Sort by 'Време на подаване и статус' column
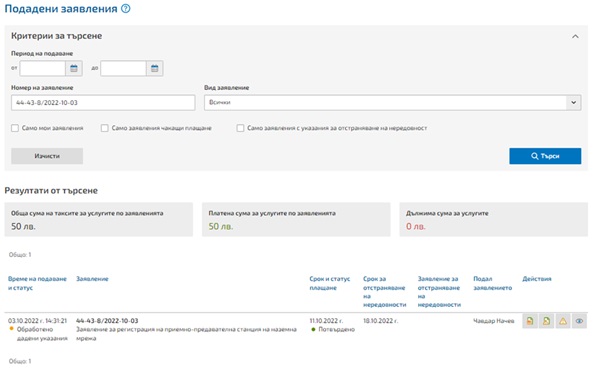 (x=37, y=283)
